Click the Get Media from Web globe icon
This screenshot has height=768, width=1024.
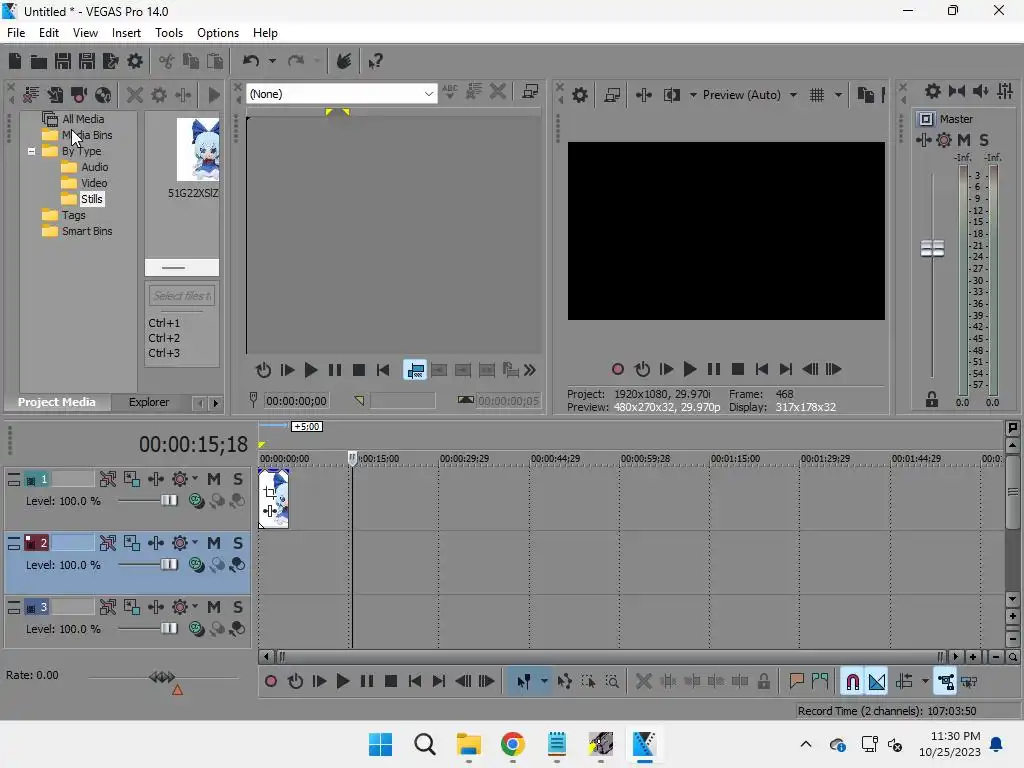(103, 95)
